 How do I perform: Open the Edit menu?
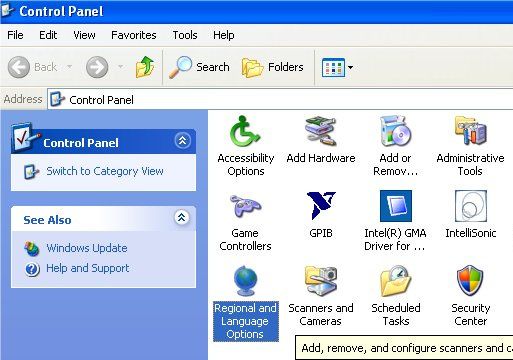[x=48, y=35]
